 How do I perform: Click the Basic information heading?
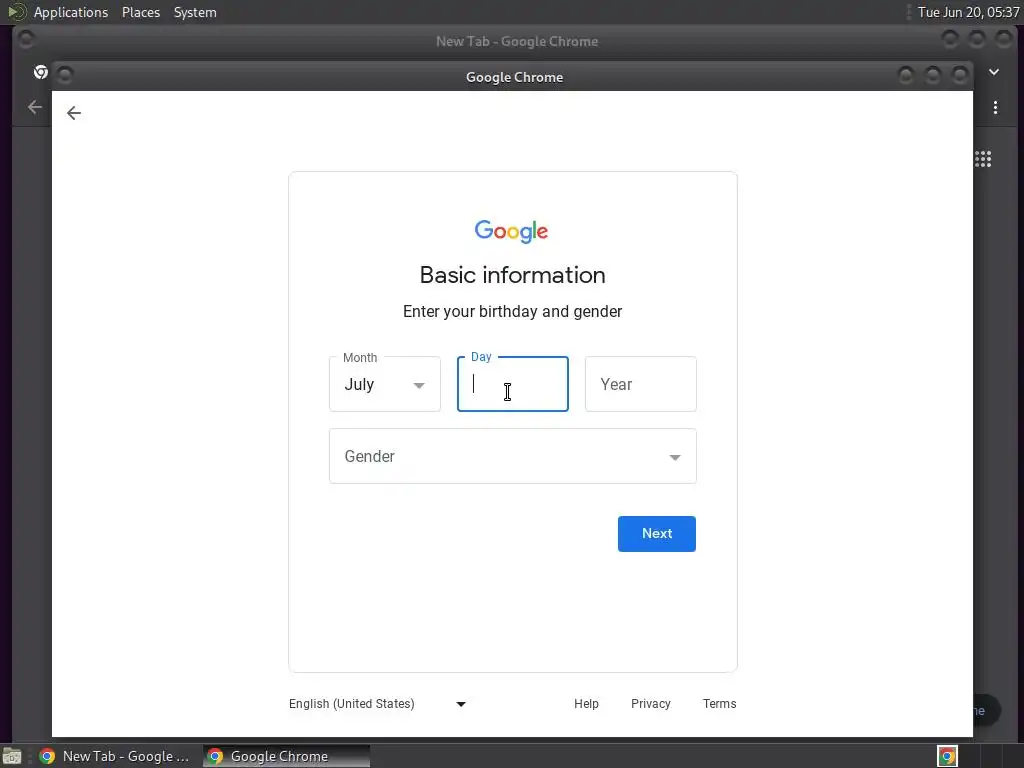[513, 275]
